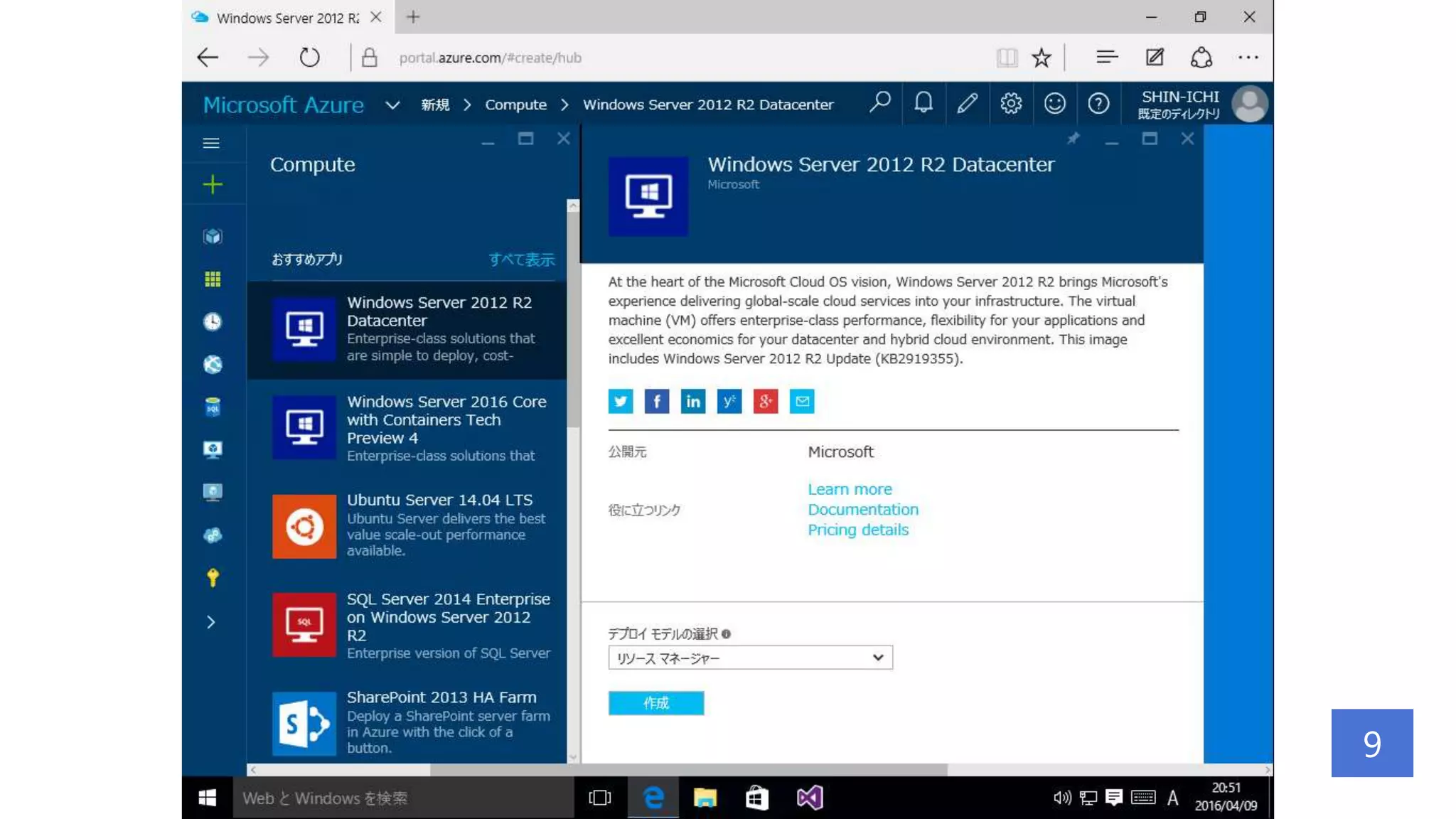Open the notifications bell icon
The image size is (1456, 819).
pos(923,104)
